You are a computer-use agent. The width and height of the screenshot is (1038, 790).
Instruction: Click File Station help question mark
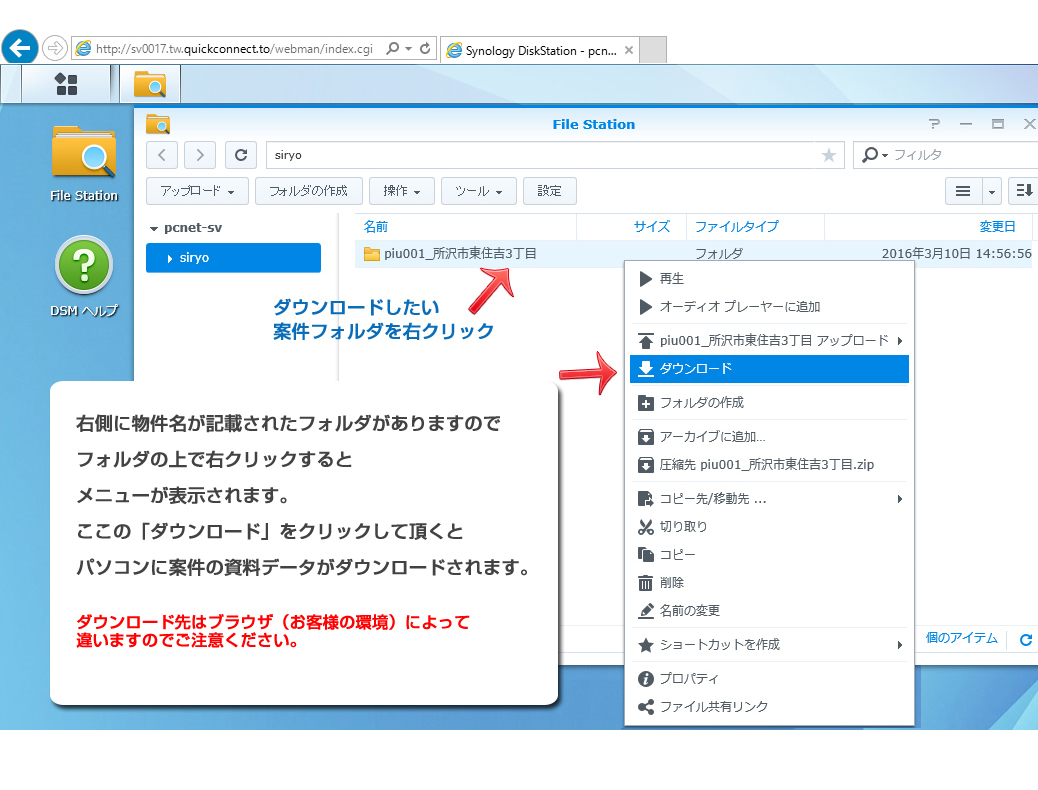coord(934,124)
